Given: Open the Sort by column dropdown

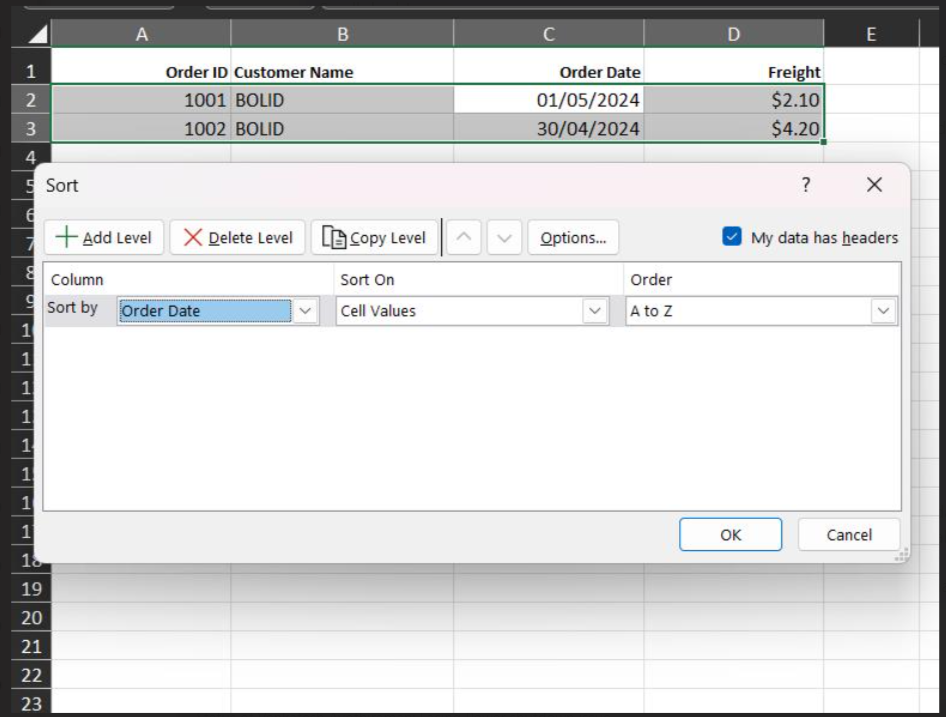Looking at the screenshot, I should (306, 311).
